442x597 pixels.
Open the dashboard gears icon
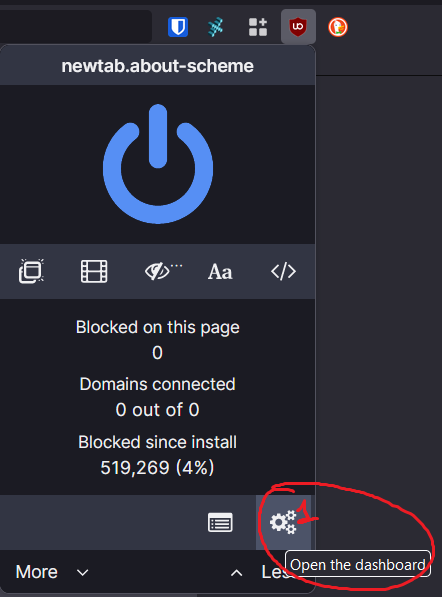point(283,522)
